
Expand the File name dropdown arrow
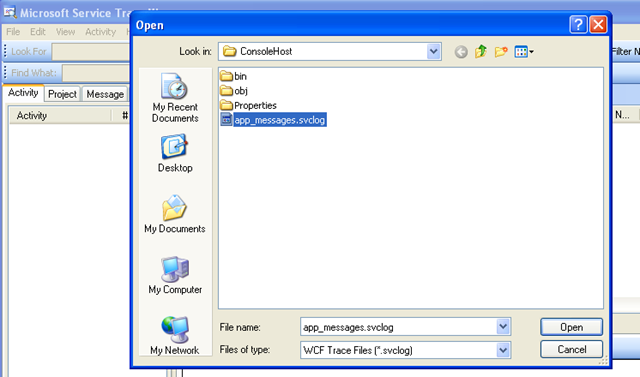(x=503, y=327)
